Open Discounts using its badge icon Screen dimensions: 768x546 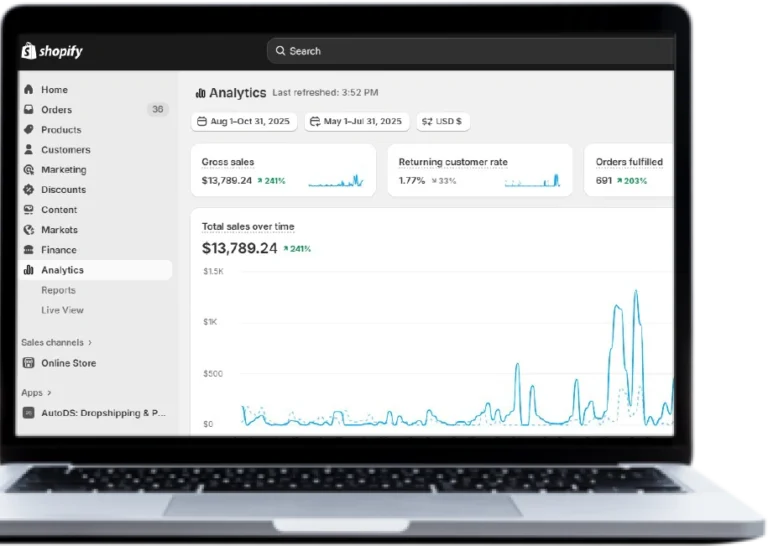(x=29, y=190)
